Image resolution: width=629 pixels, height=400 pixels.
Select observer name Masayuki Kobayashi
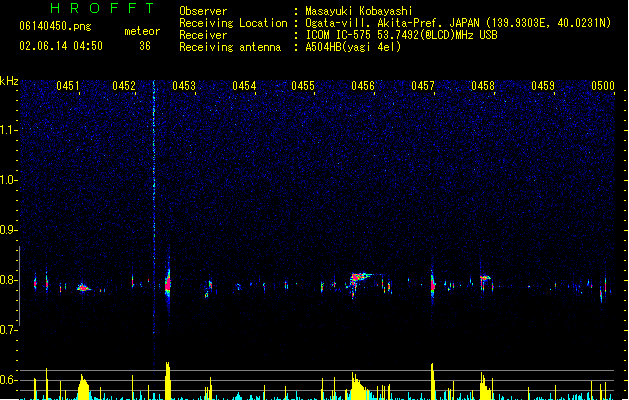click(359, 11)
